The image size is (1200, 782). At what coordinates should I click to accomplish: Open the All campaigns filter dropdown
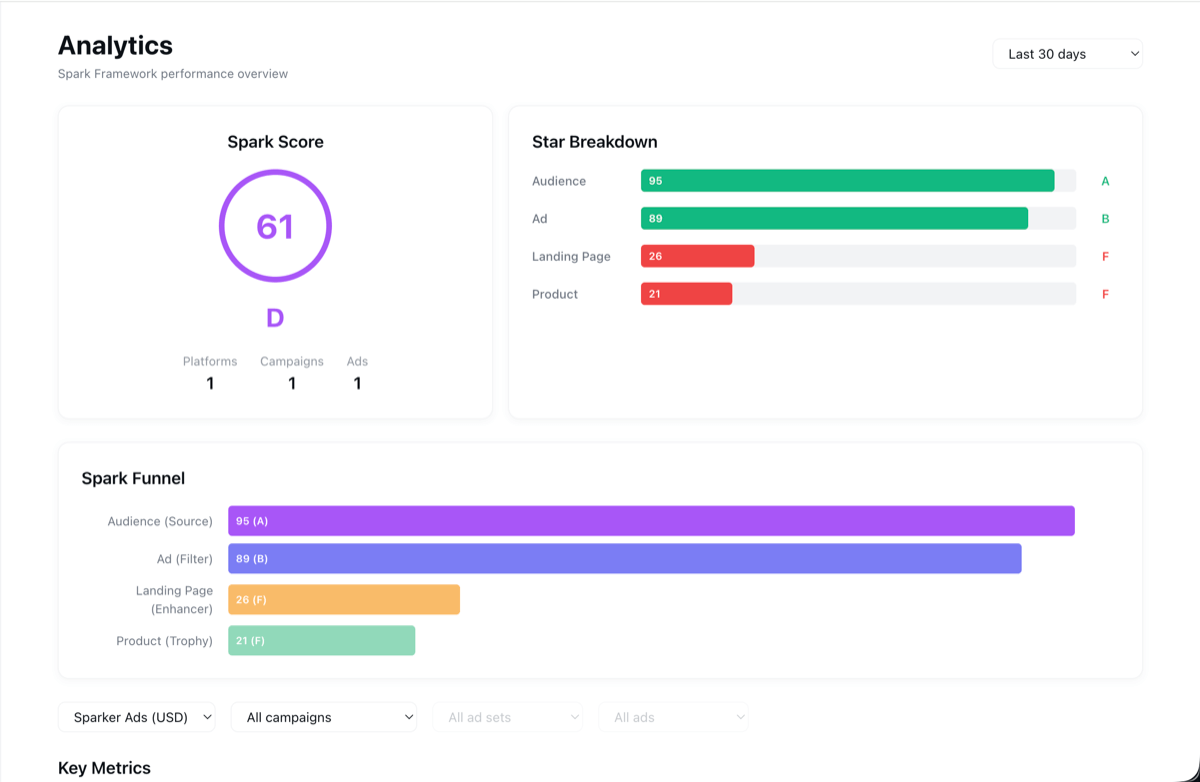323,717
